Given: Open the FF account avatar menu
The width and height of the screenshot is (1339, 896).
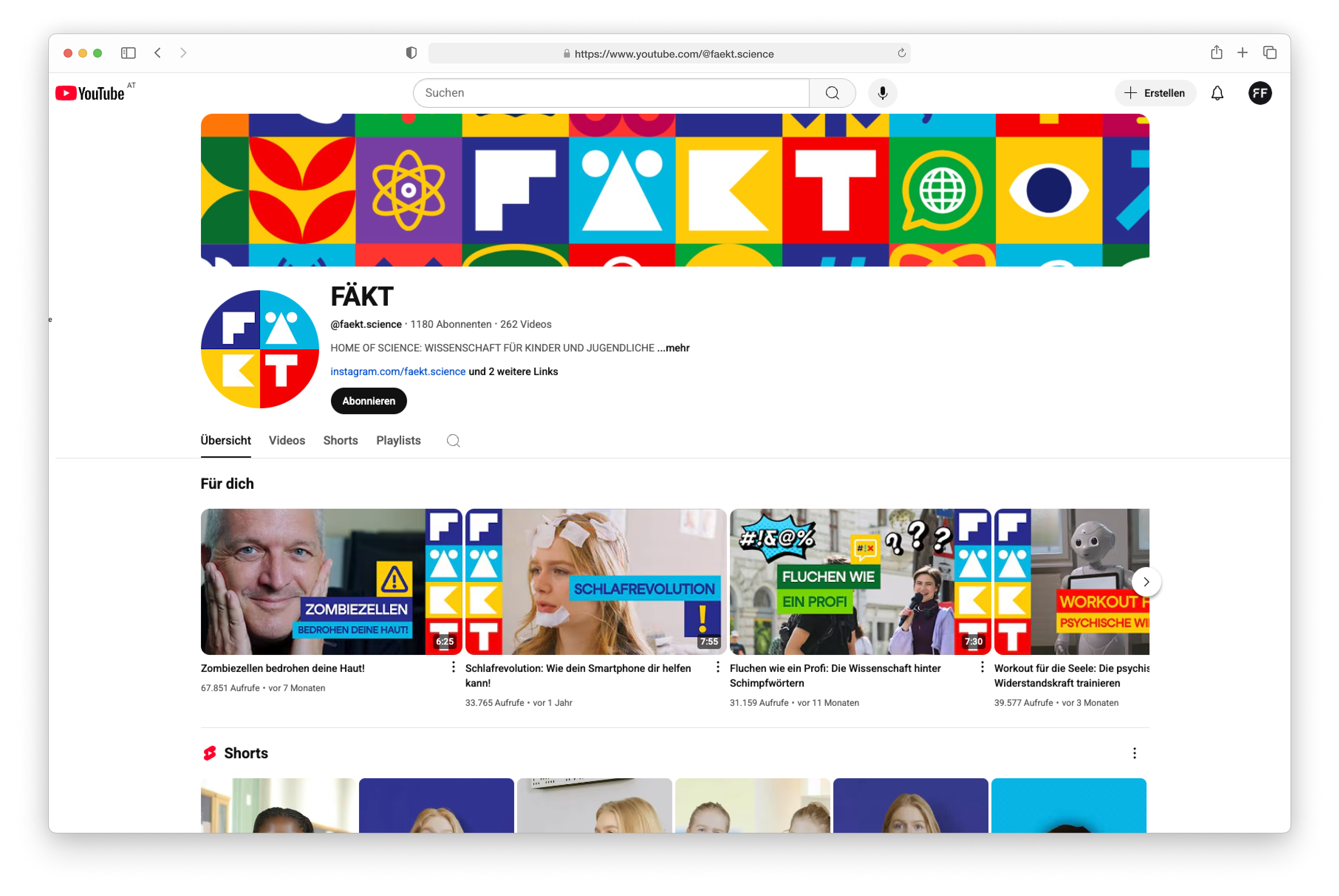Looking at the screenshot, I should point(1260,93).
